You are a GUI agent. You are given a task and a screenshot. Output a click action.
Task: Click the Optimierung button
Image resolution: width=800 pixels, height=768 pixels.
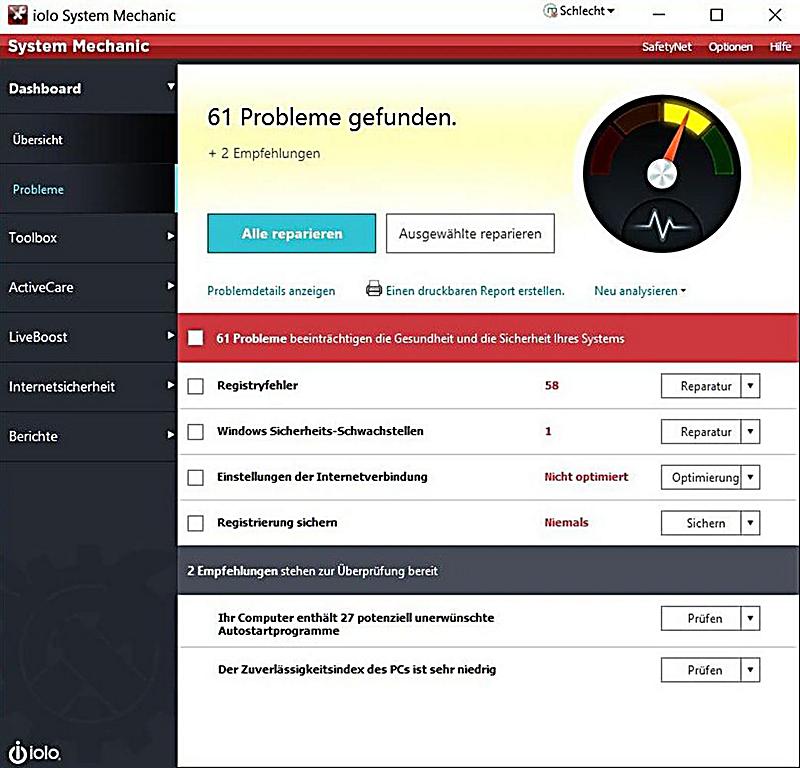pos(701,478)
